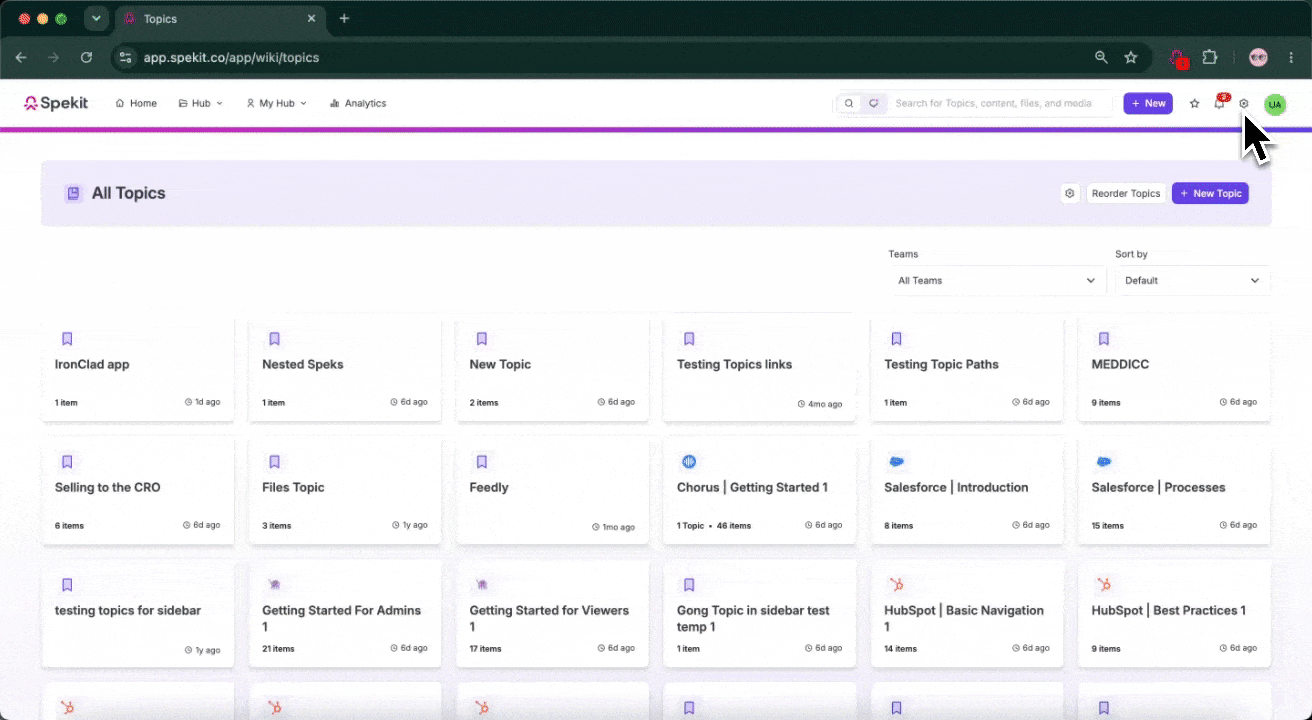Open the Sort by Default dropdown
Image resolution: width=1312 pixels, height=720 pixels.
[x=1192, y=281]
